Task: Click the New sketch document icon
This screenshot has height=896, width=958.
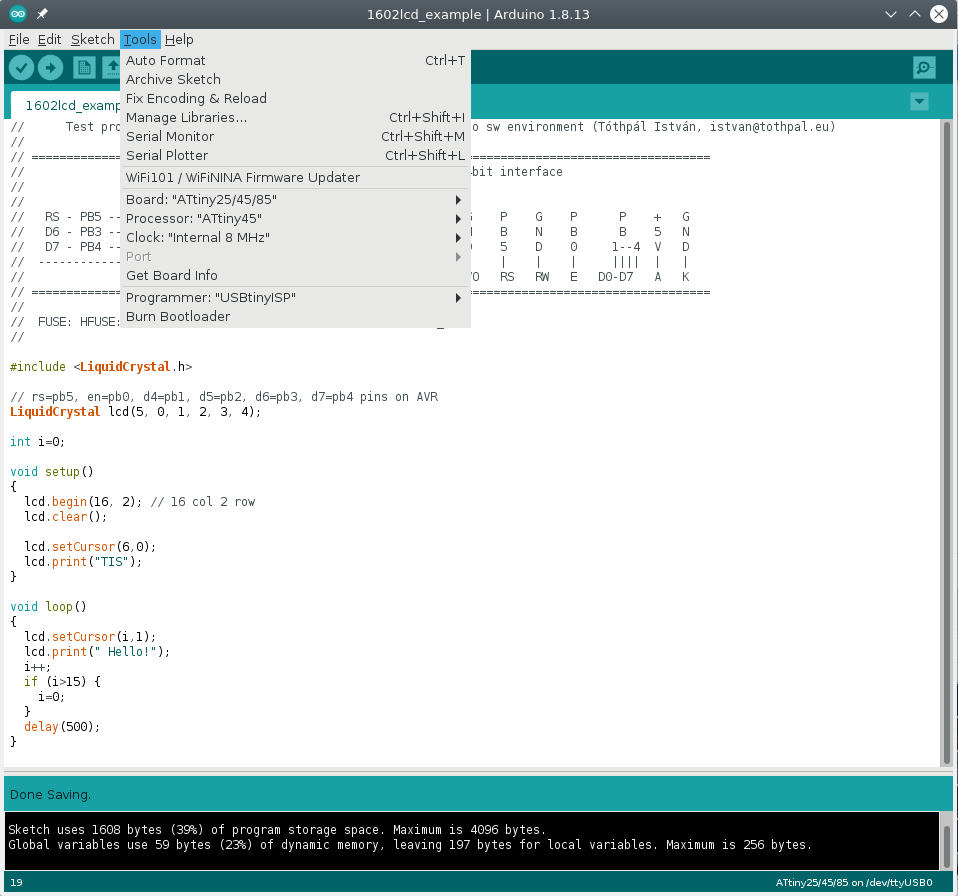Action: [84, 67]
